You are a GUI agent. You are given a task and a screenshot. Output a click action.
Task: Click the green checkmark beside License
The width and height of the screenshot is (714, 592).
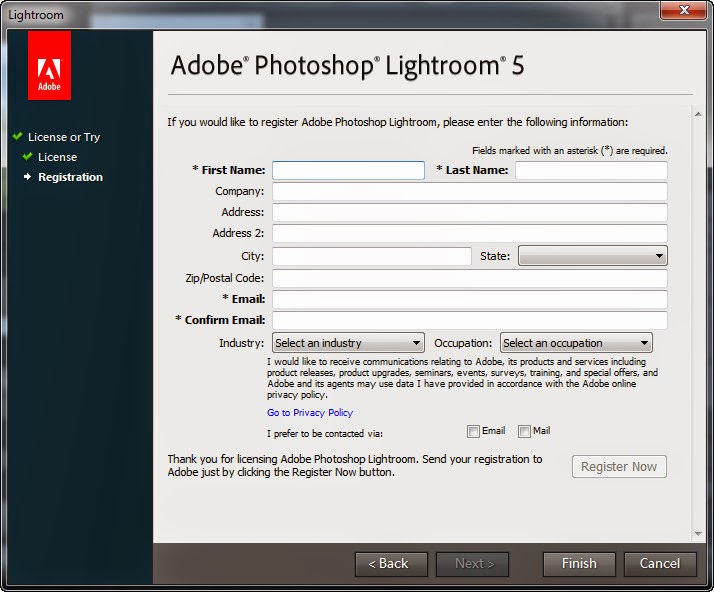27,157
